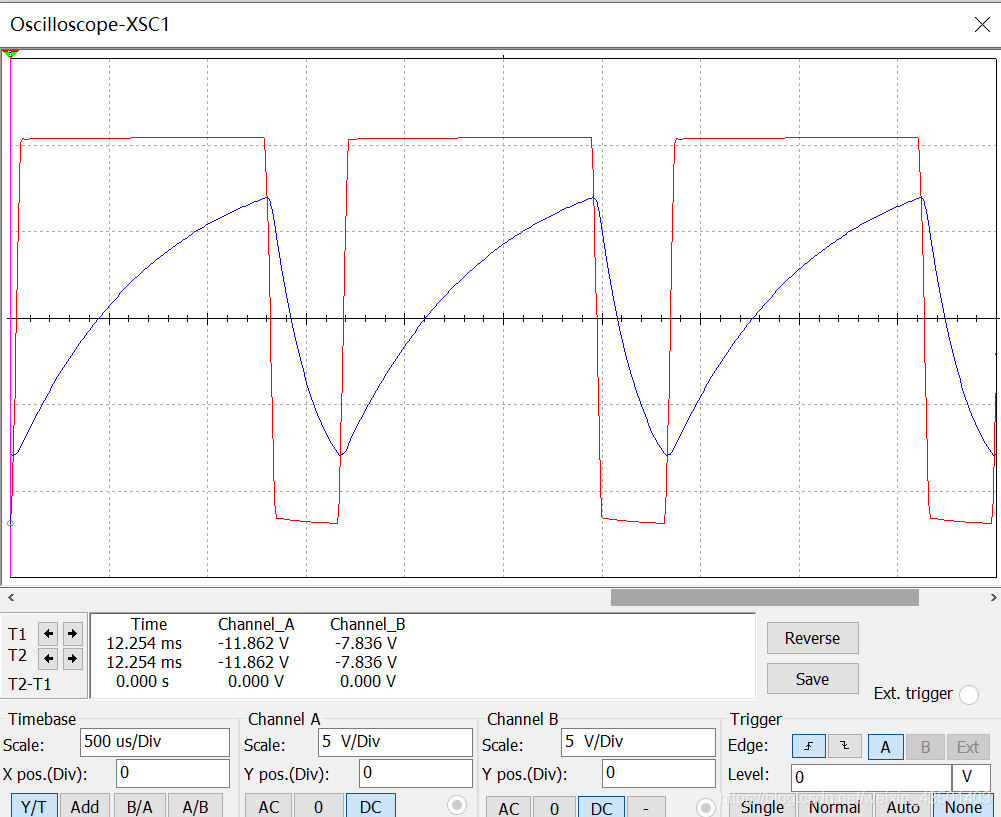Click the Save button
Image resolution: width=1001 pixels, height=817 pixels.
[x=813, y=679]
